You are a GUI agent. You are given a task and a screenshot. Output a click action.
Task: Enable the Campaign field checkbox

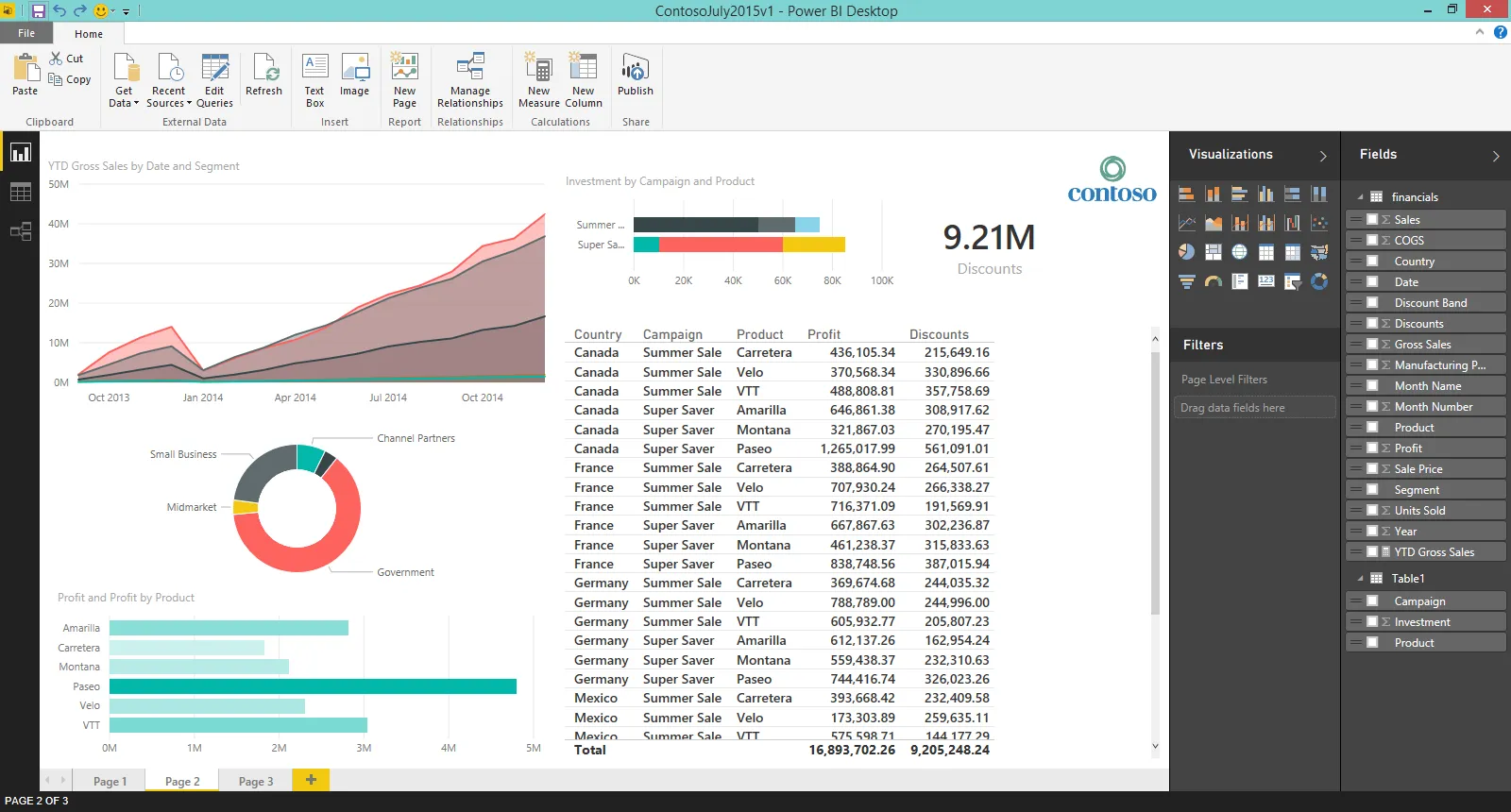tap(1372, 601)
